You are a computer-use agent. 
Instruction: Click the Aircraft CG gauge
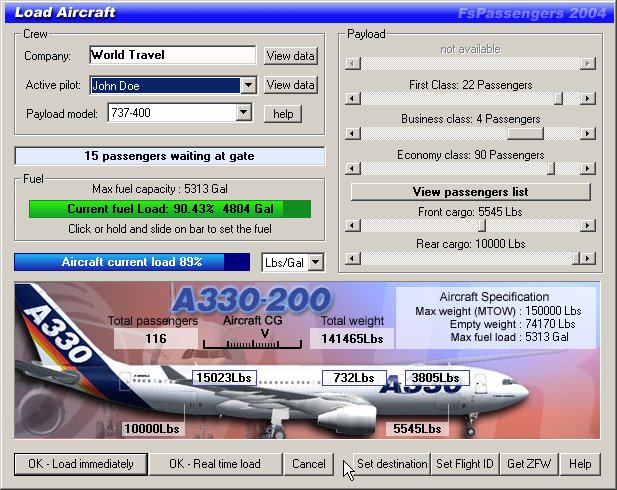coord(252,340)
